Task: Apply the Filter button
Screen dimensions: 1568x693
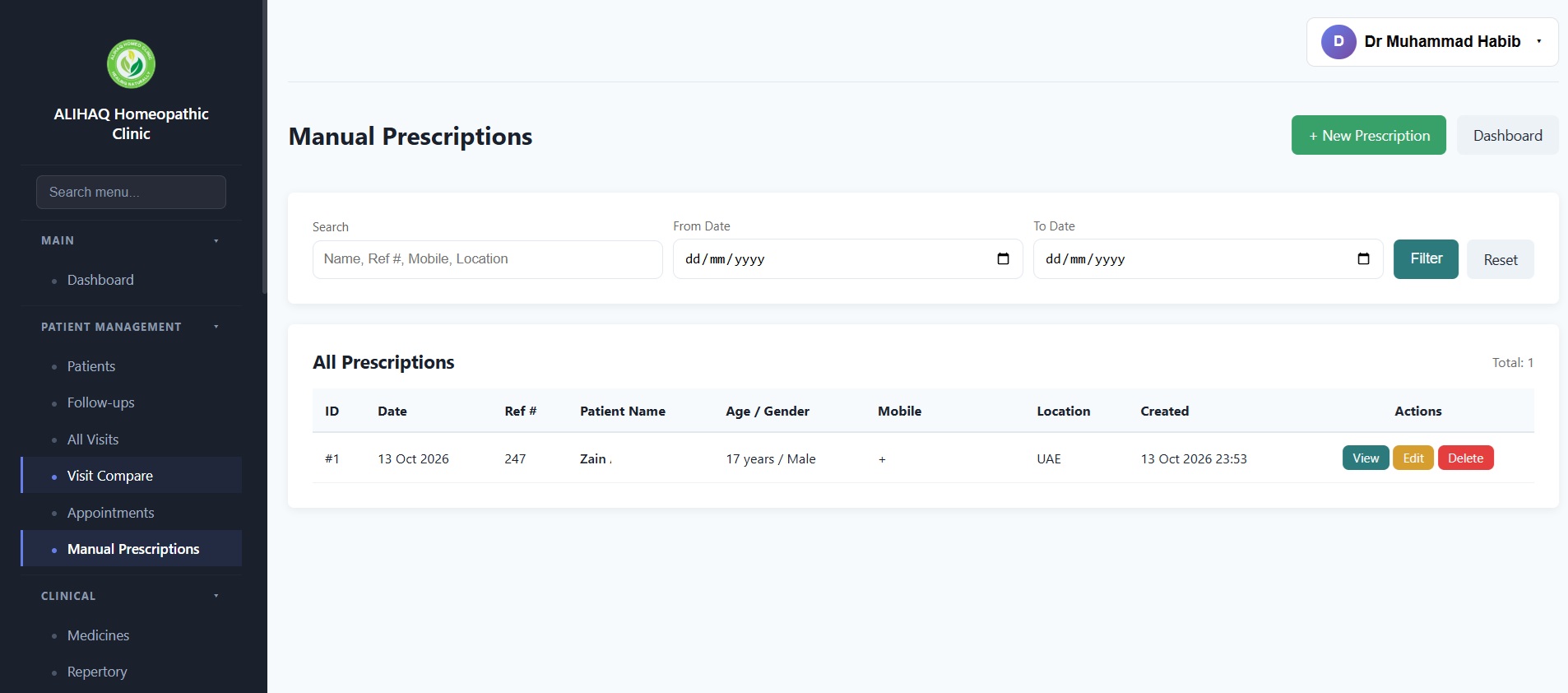Action: [x=1426, y=259]
